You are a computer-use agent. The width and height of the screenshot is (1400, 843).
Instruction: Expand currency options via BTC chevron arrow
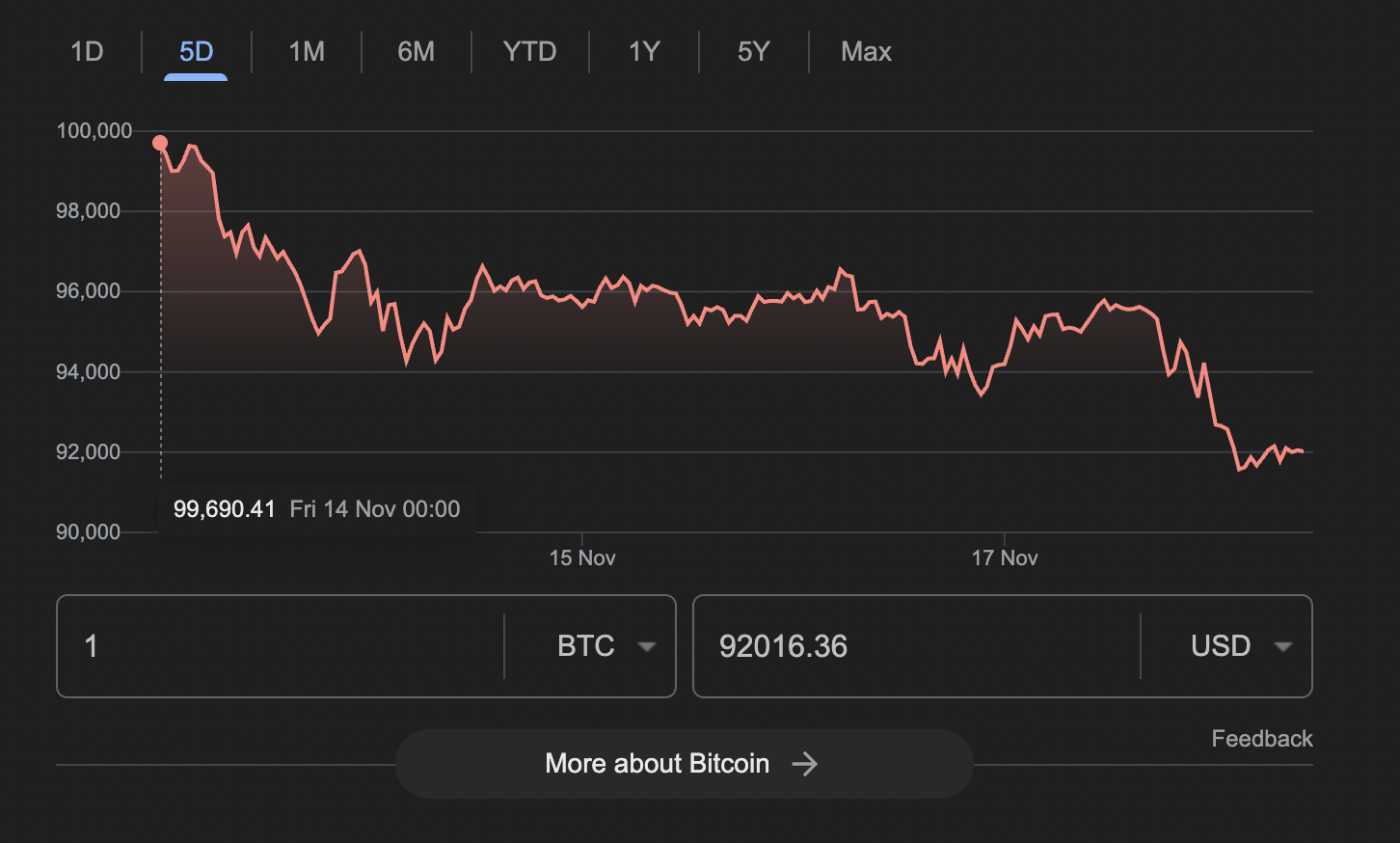click(646, 647)
